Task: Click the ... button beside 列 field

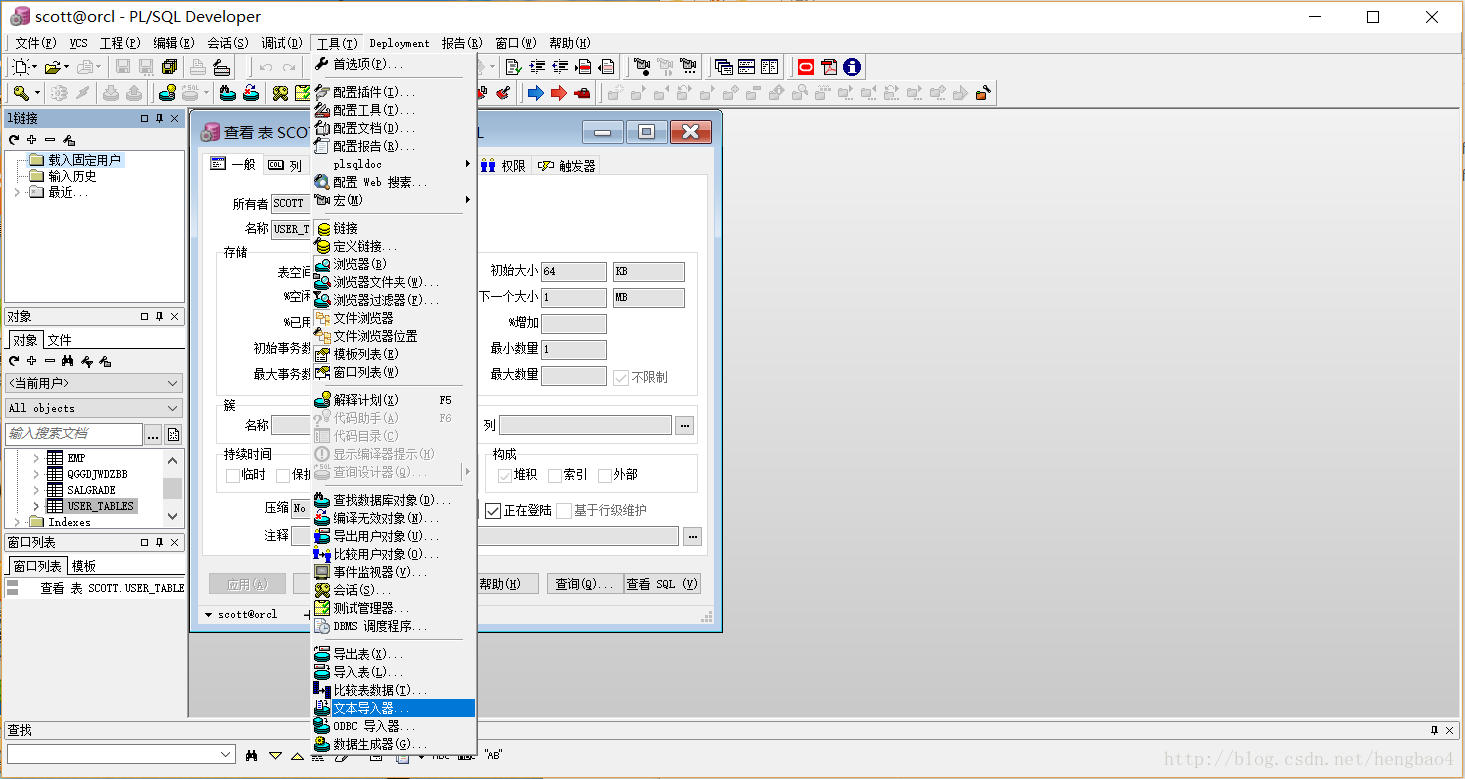Action: pyautogui.click(x=685, y=425)
